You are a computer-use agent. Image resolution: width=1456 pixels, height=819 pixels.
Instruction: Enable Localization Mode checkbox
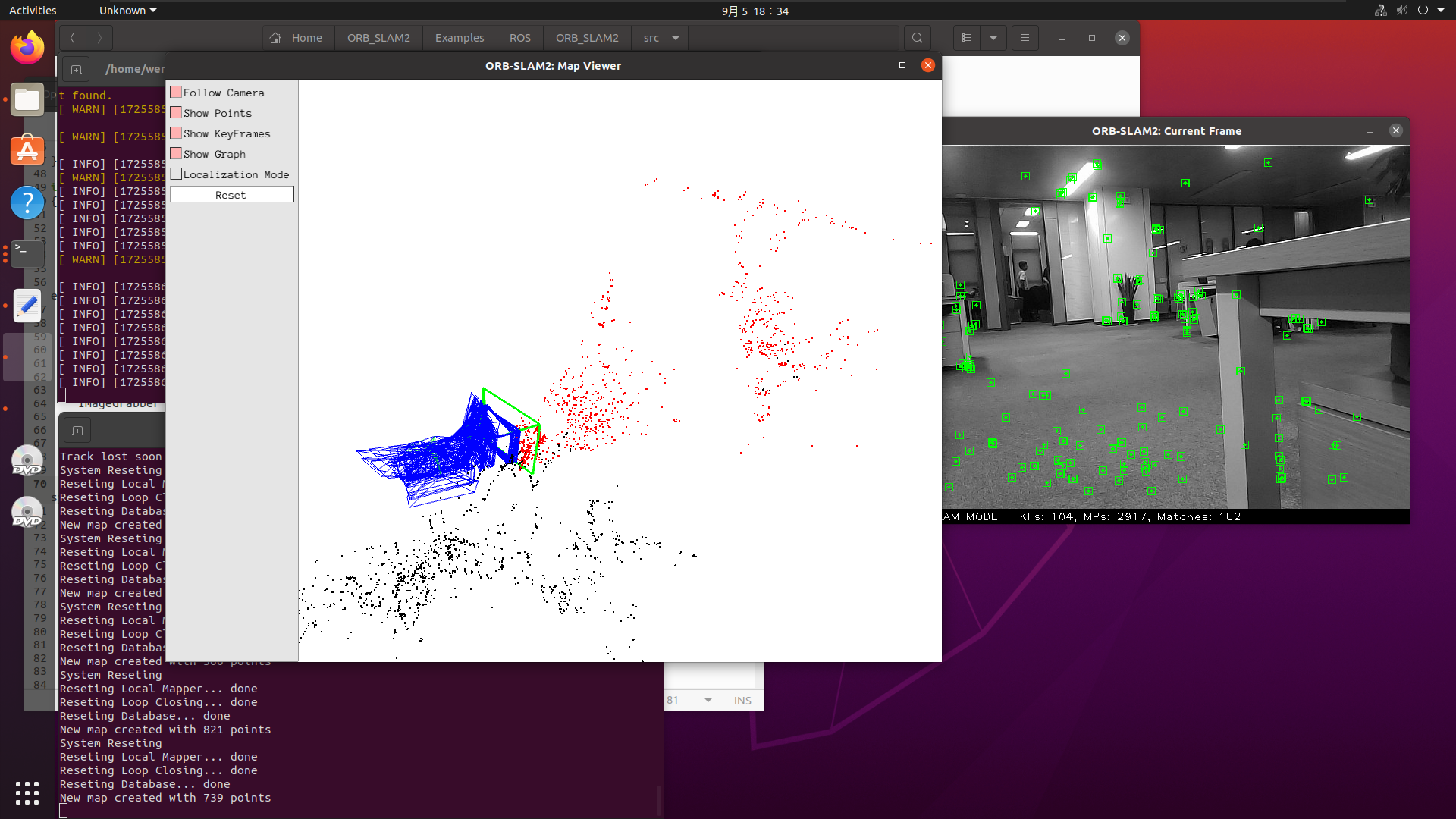click(x=176, y=174)
